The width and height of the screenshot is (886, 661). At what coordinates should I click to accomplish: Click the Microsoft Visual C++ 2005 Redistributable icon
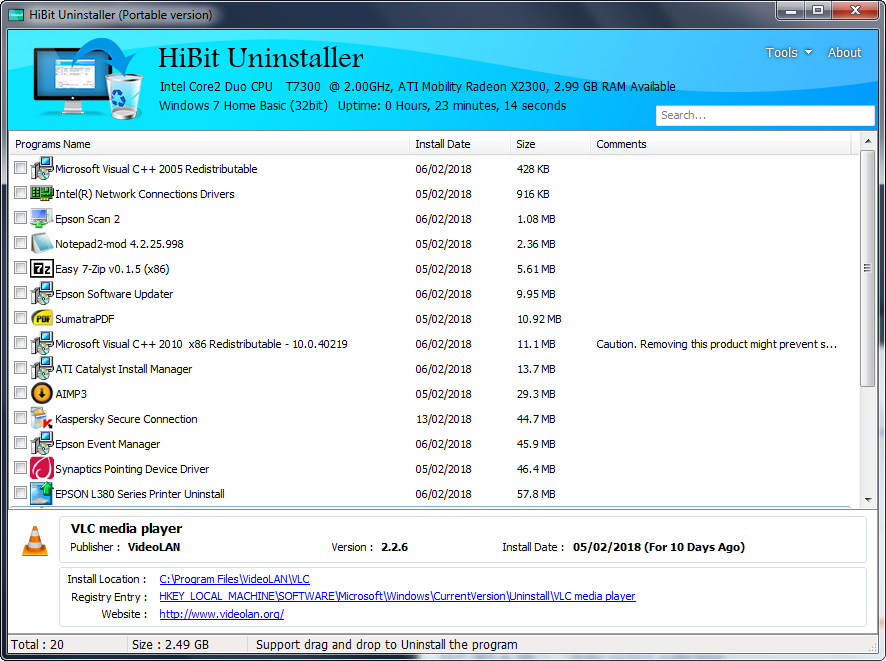pos(42,168)
